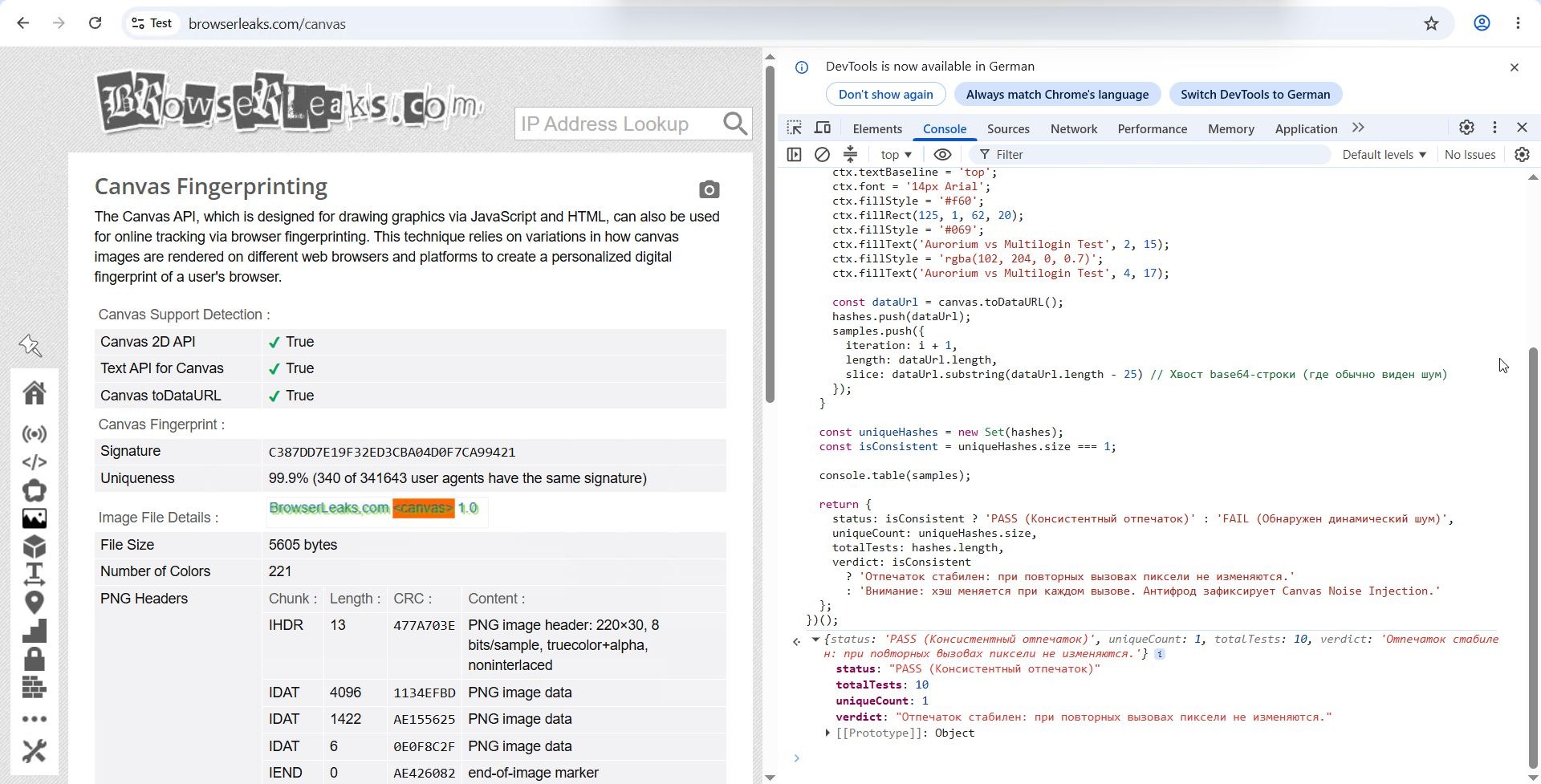Switch to the Sources tab
Image resolution: width=1541 pixels, height=784 pixels.
coord(1008,128)
